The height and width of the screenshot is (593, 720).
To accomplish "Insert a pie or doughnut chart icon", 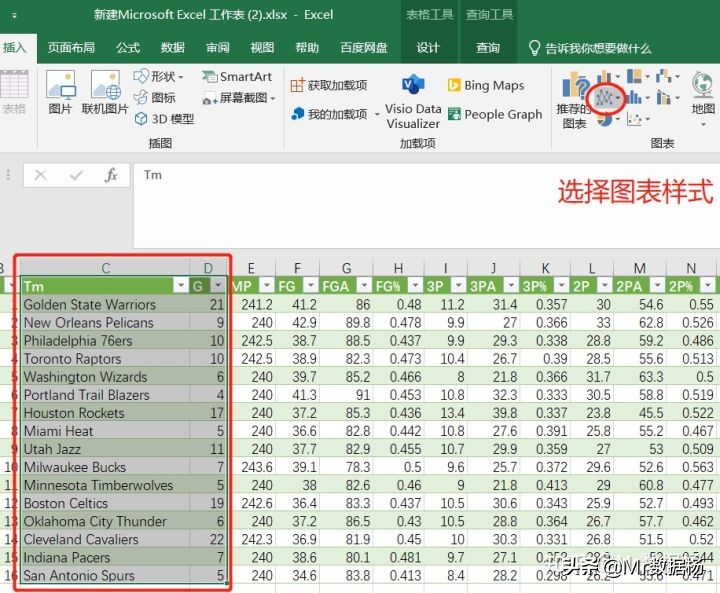I will click(x=606, y=119).
